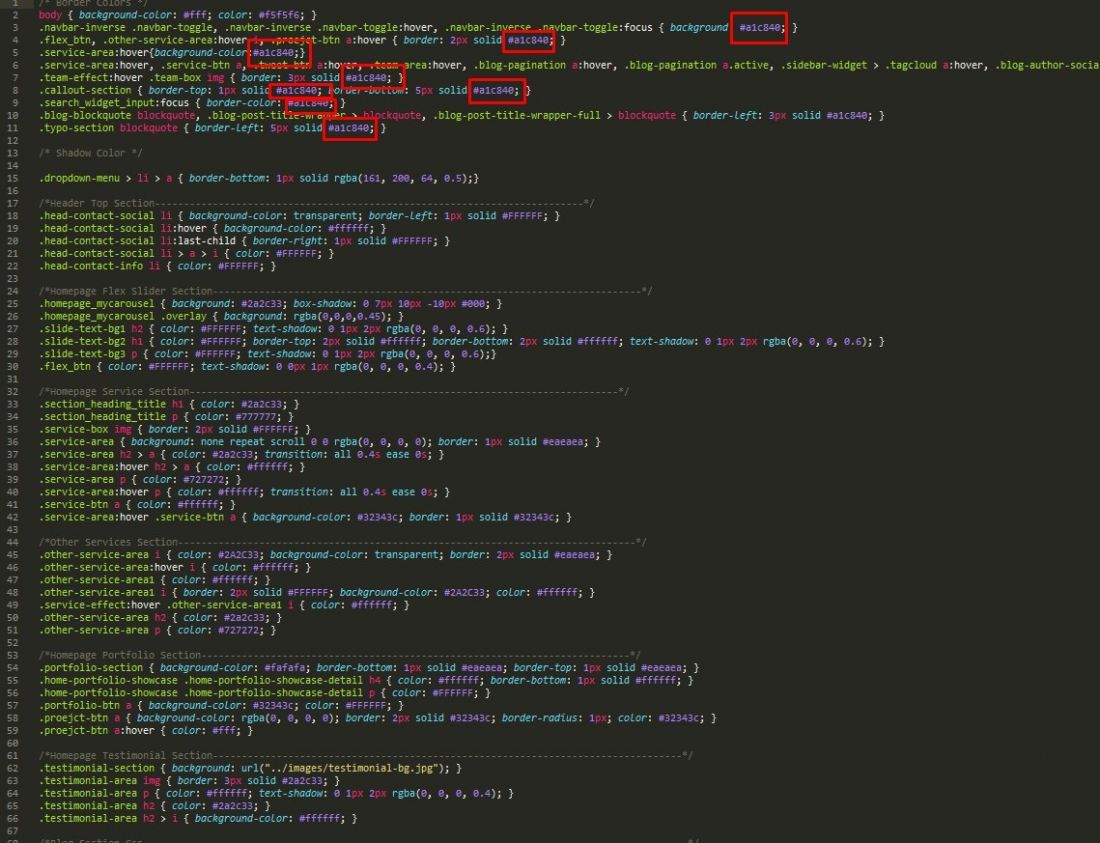Click ".search_widget_input:focus" selector on line 9
Viewport: 1100px width, 843px height.
(114, 103)
